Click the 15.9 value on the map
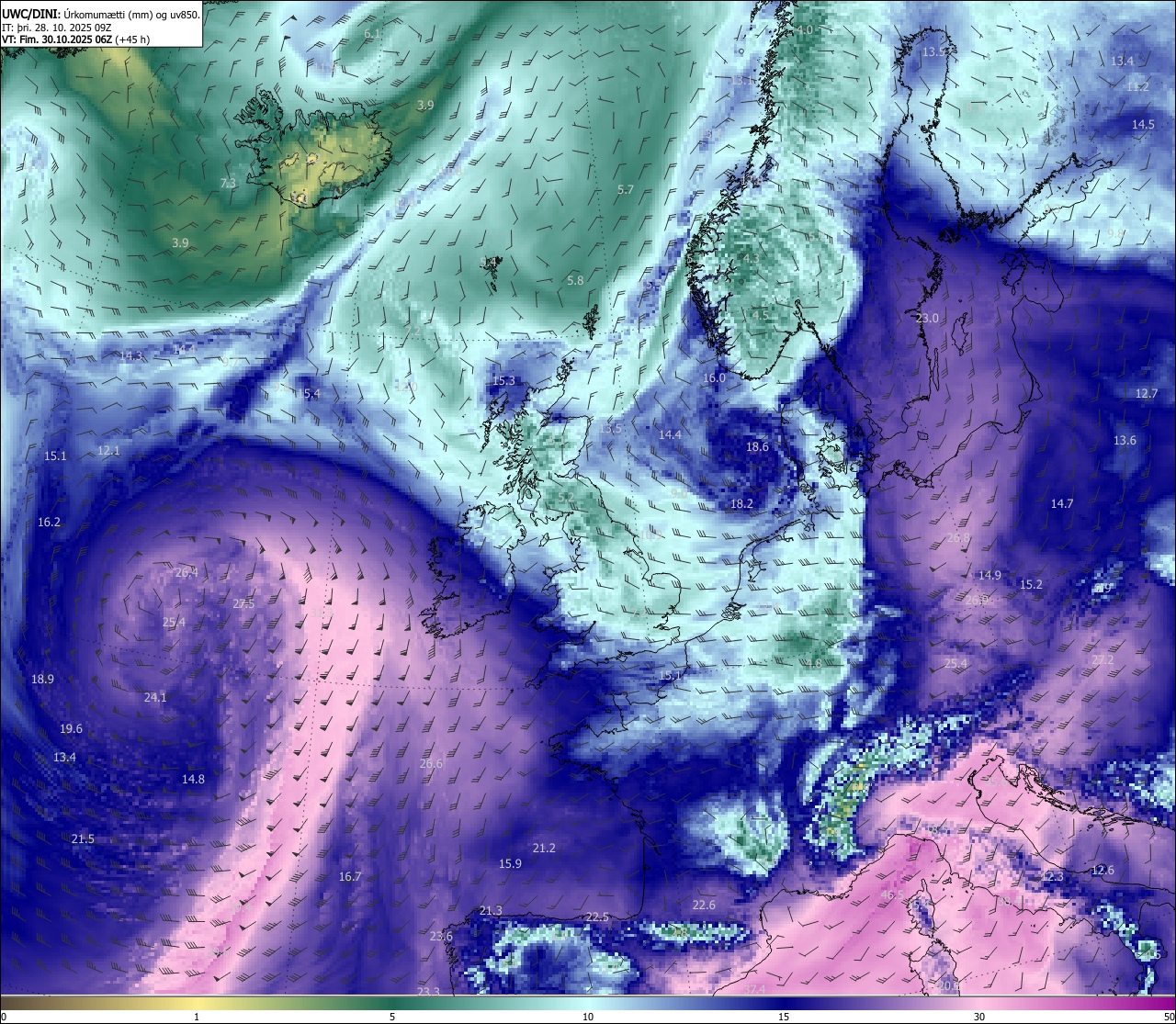1176x1024 pixels. point(510,864)
